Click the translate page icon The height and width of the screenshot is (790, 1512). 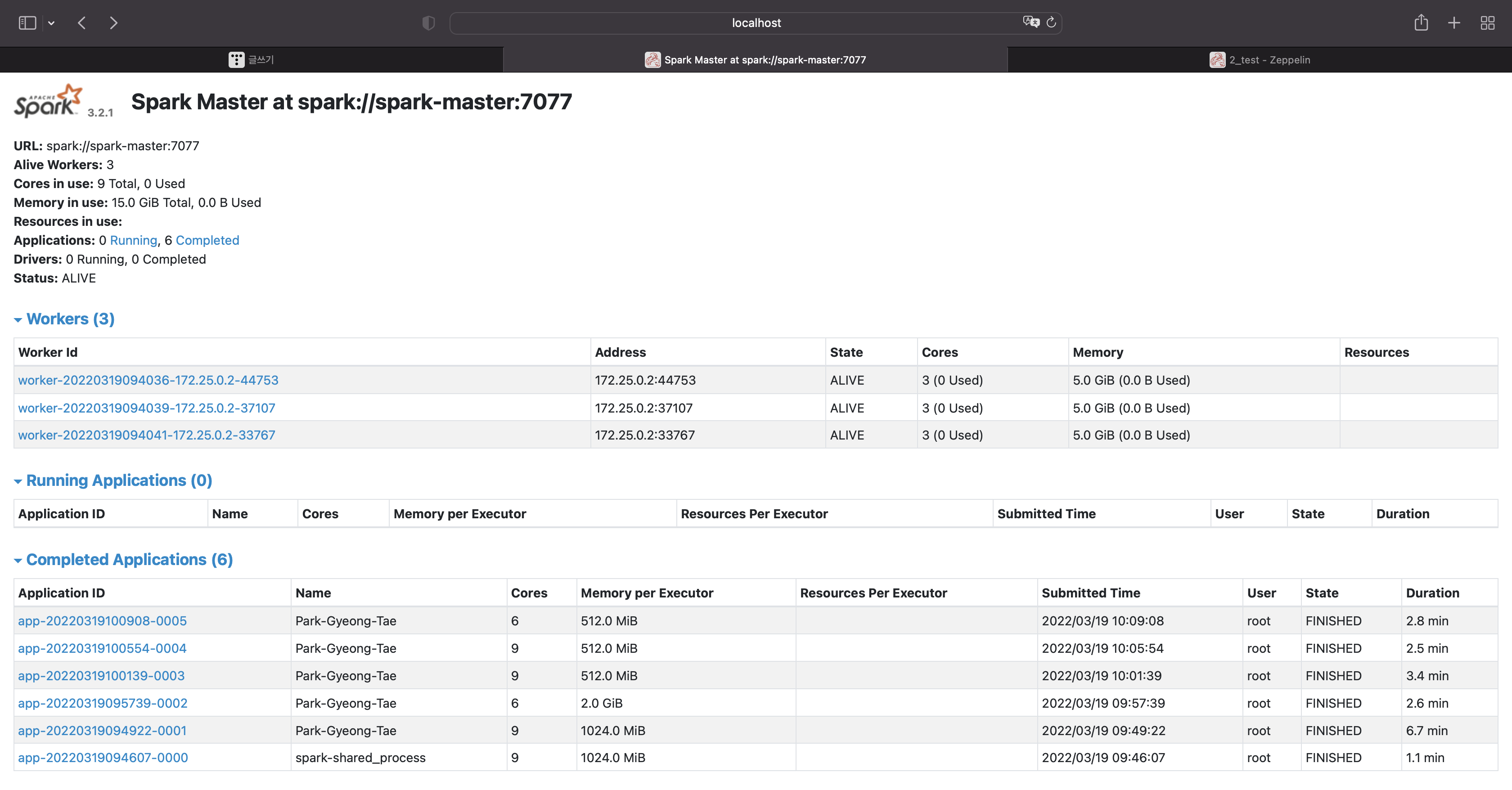(x=1030, y=22)
